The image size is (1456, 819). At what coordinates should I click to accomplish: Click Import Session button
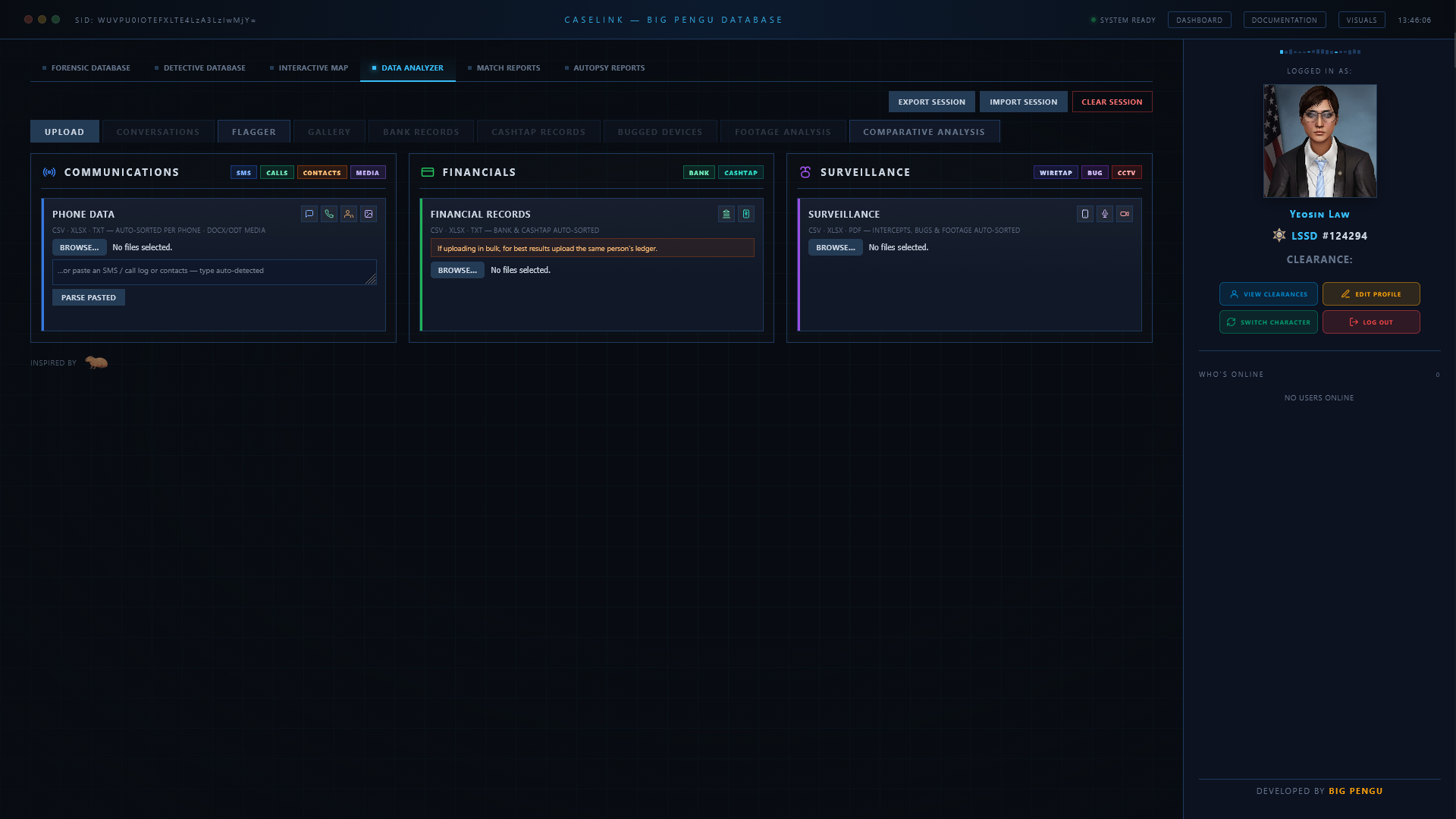(x=1024, y=102)
